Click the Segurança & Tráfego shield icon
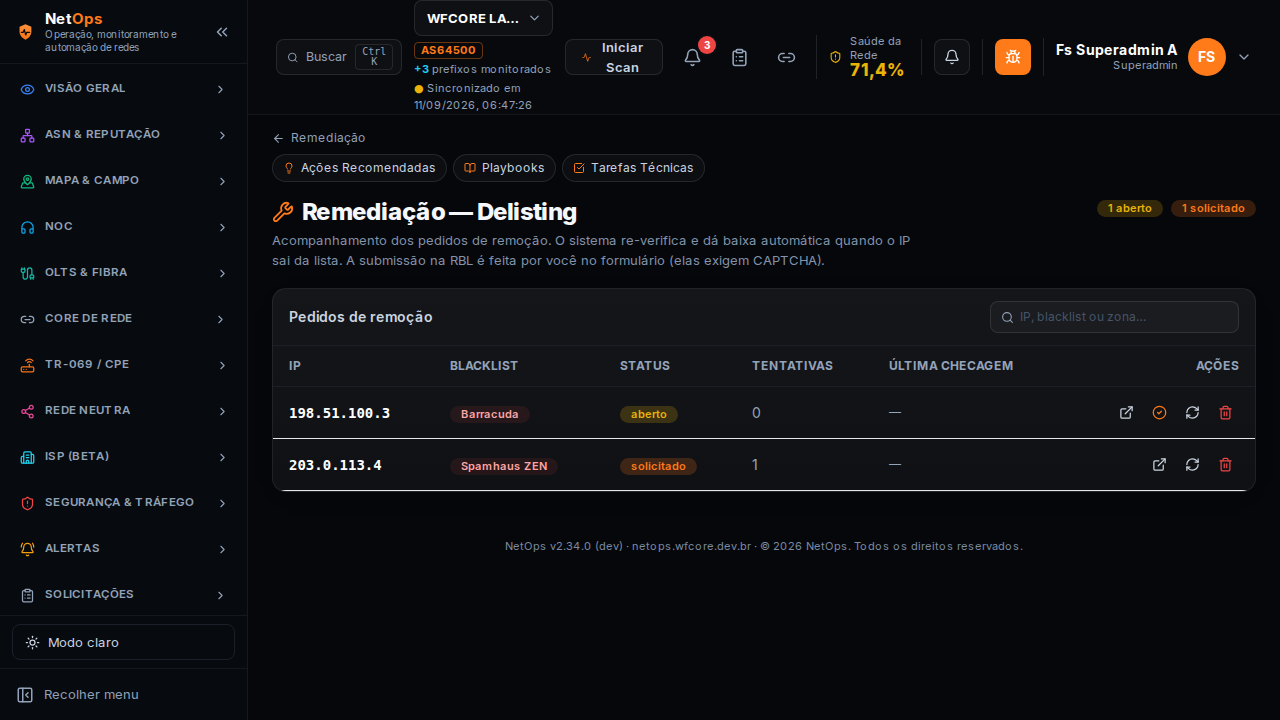 (28, 503)
